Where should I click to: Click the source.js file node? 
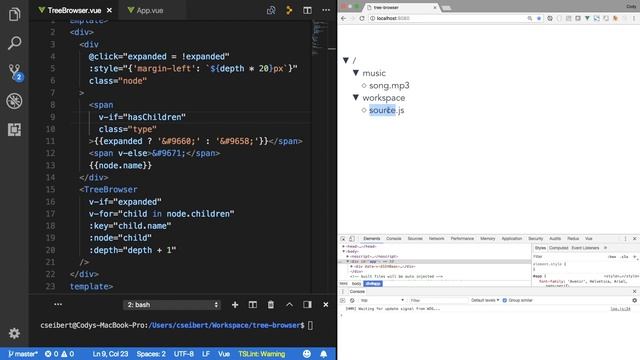tap(387, 110)
